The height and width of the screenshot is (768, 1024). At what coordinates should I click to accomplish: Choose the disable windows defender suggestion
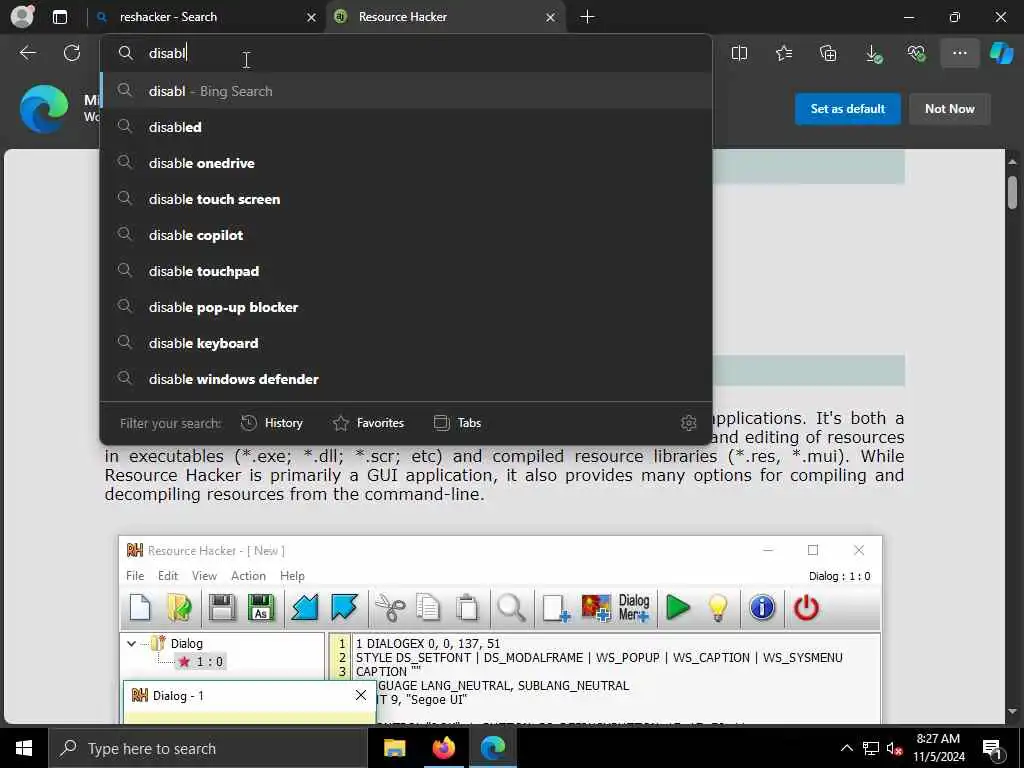click(406, 378)
